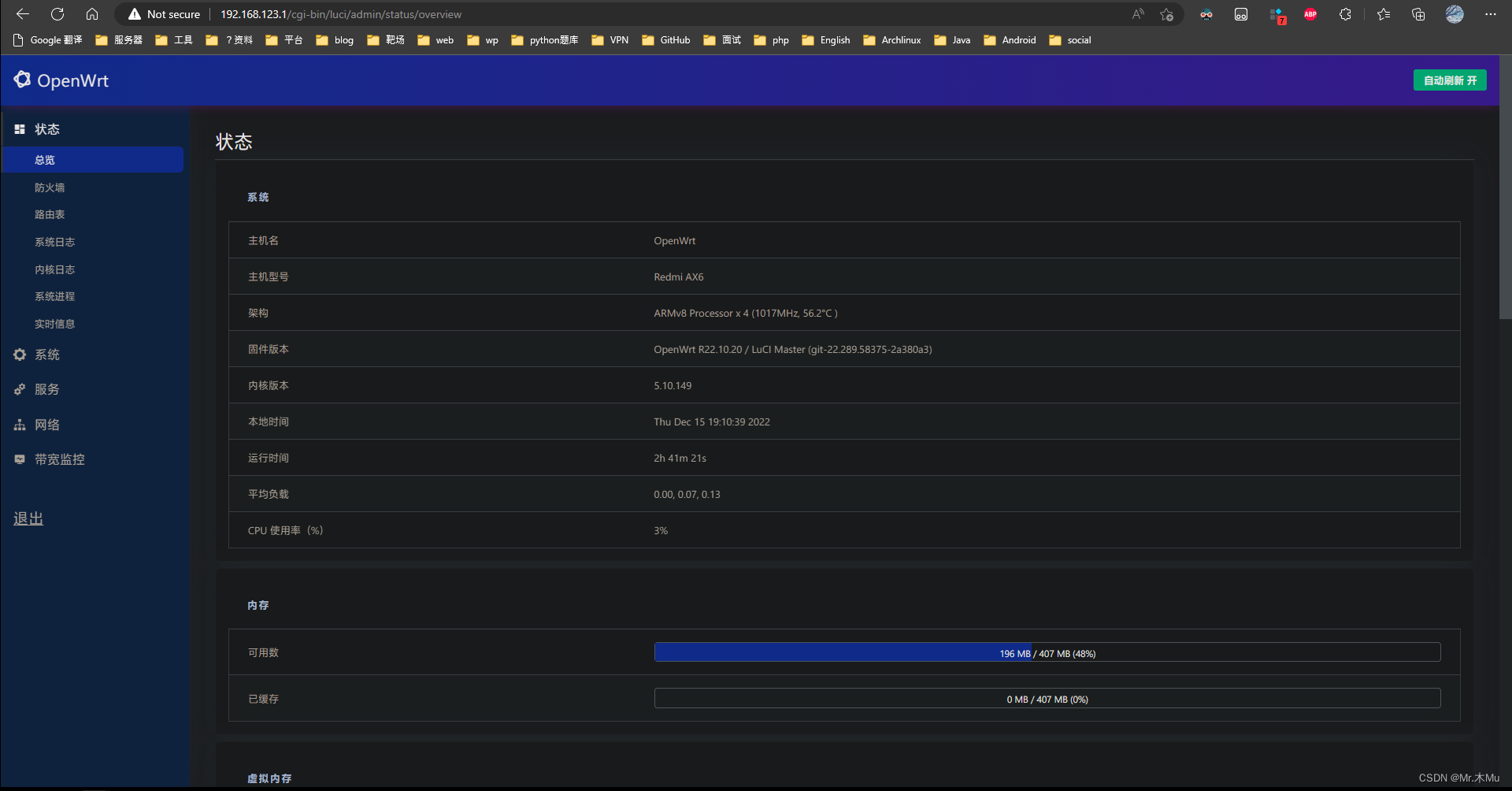The image size is (1512, 791).
Task: Switch to the 路由表 page
Action: point(50,214)
